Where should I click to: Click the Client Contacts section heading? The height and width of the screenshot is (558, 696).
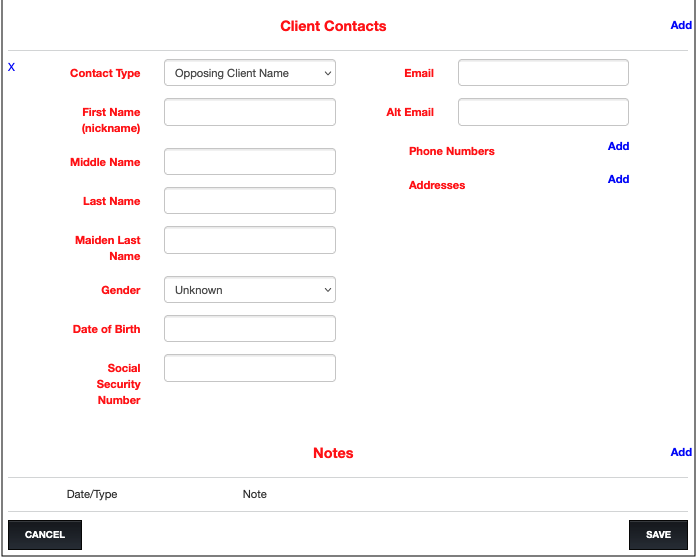click(x=333, y=26)
